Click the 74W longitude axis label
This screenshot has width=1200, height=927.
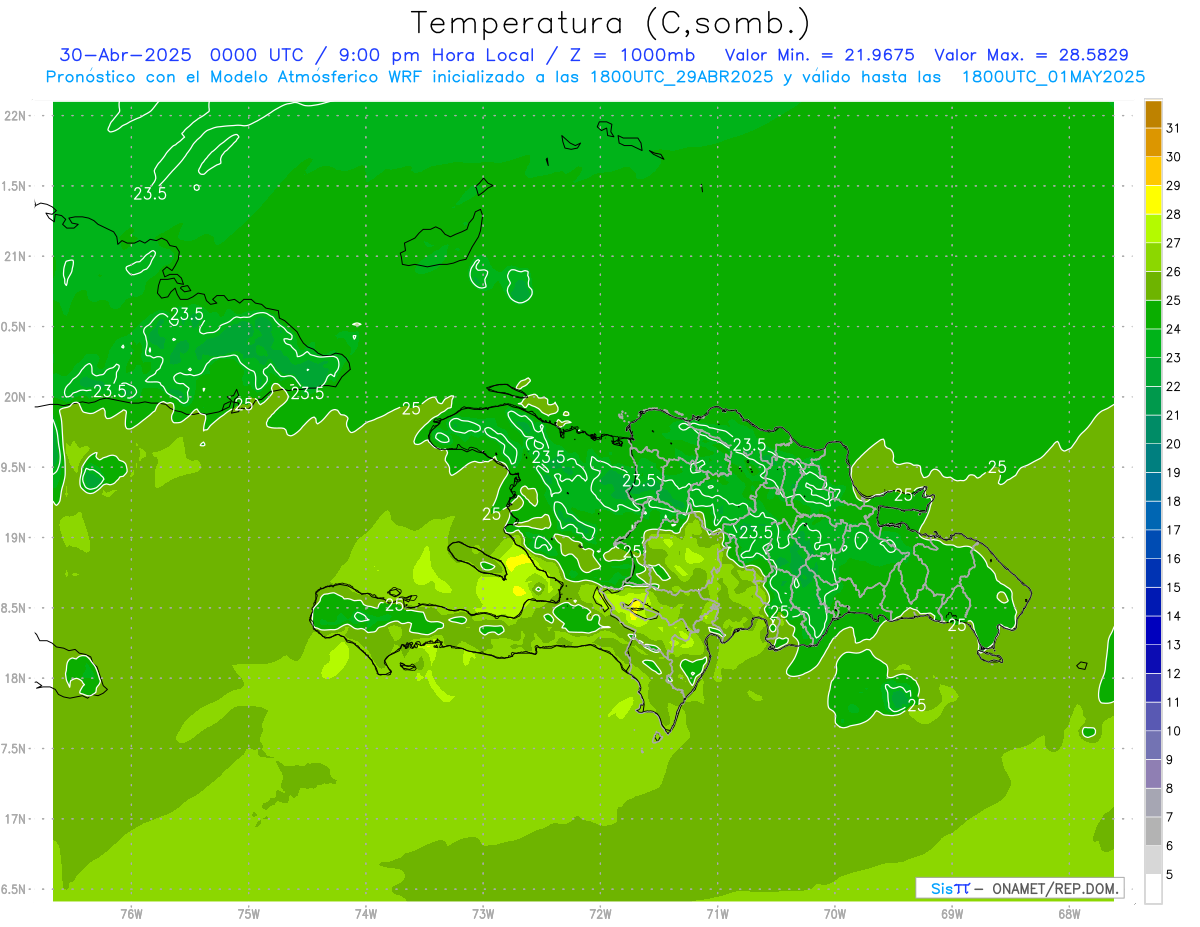pos(366,914)
